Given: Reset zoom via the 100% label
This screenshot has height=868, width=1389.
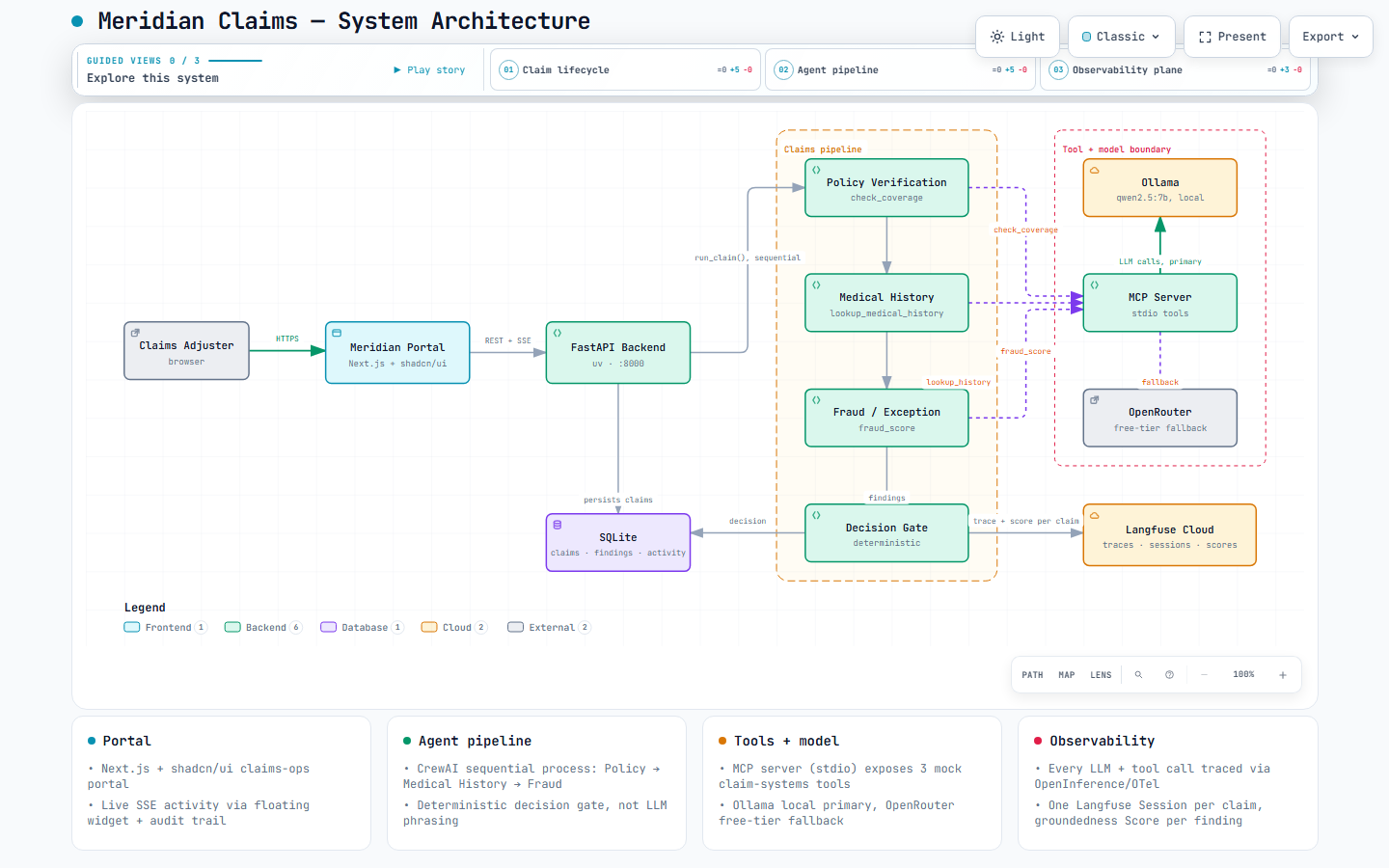Looking at the screenshot, I should 1243,675.
